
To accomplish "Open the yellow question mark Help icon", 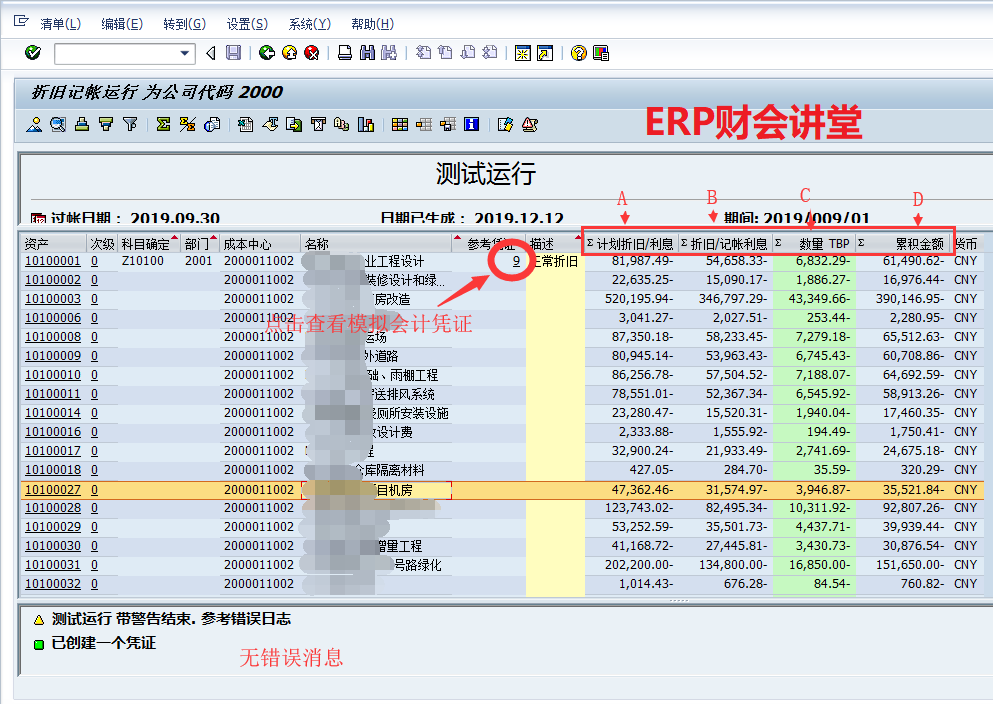I will pyautogui.click(x=578, y=53).
